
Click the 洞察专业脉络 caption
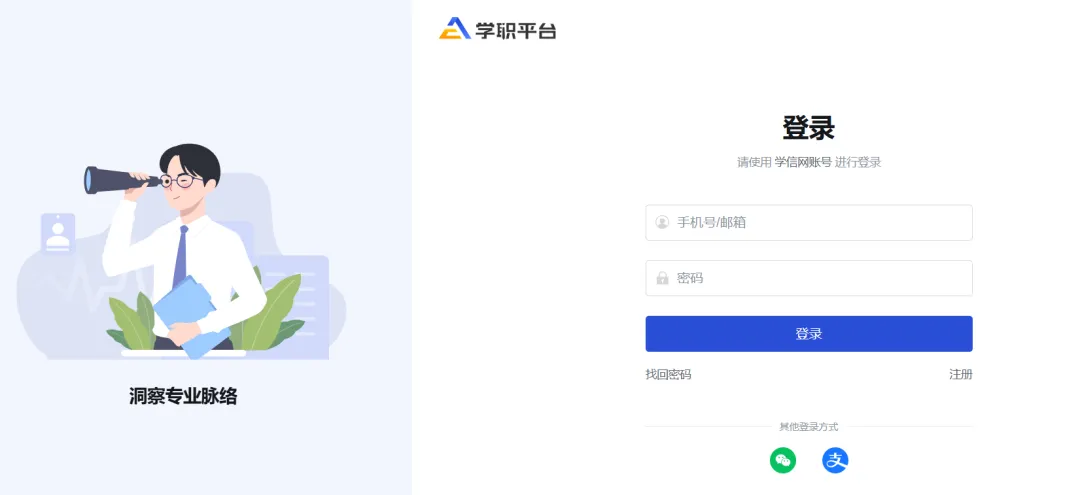coord(183,396)
